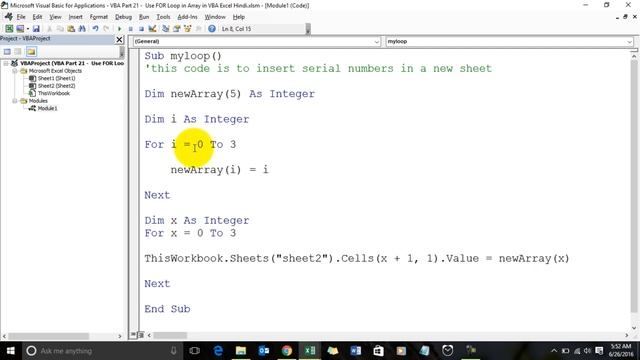
Task: Collapse the Modules folder node
Action: (15, 101)
